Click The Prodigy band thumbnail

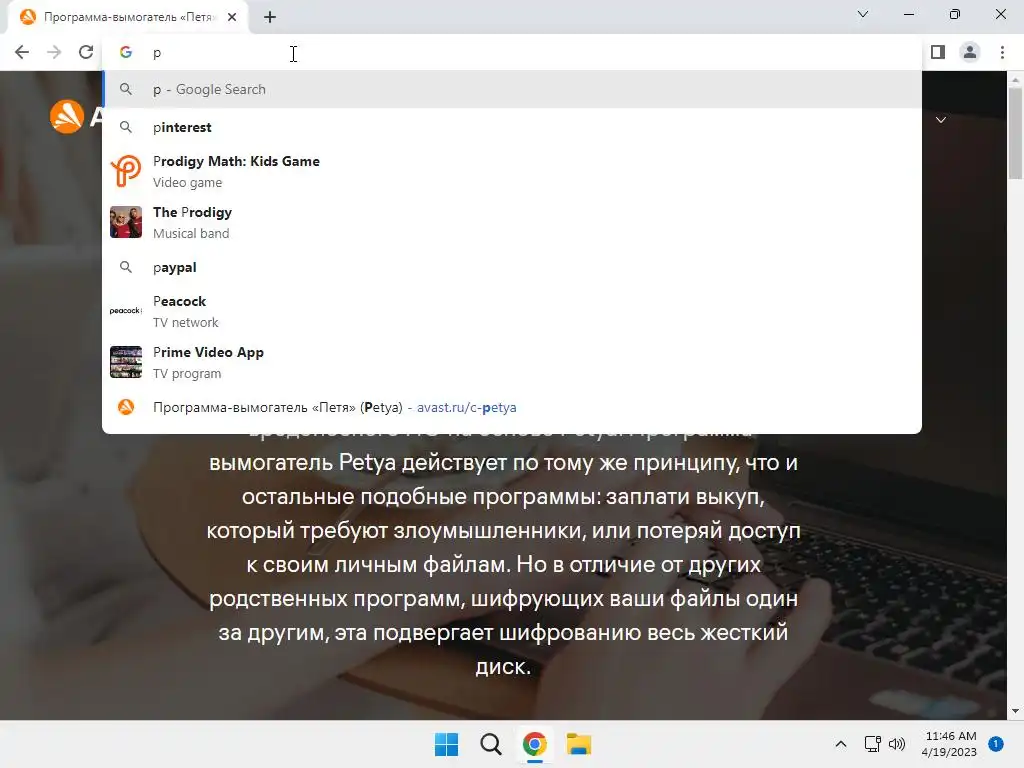pyautogui.click(x=126, y=222)
